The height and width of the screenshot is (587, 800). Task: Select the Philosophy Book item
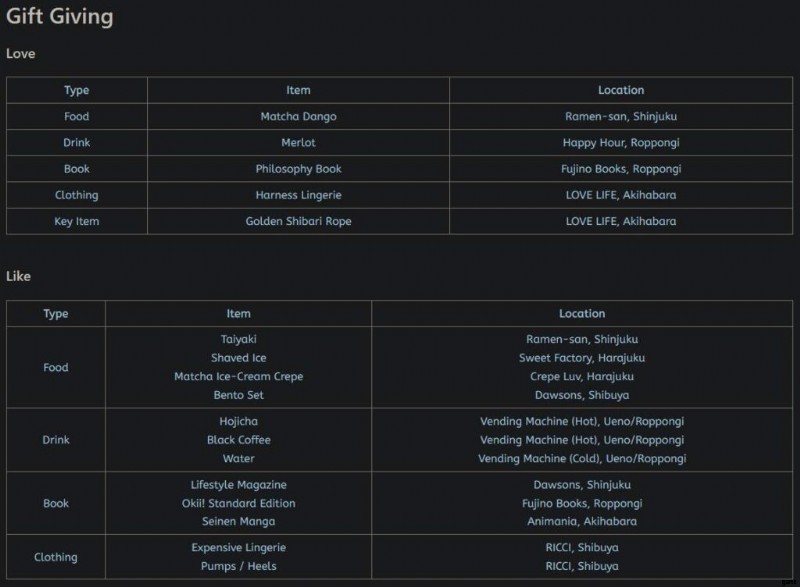pos(298,169)
